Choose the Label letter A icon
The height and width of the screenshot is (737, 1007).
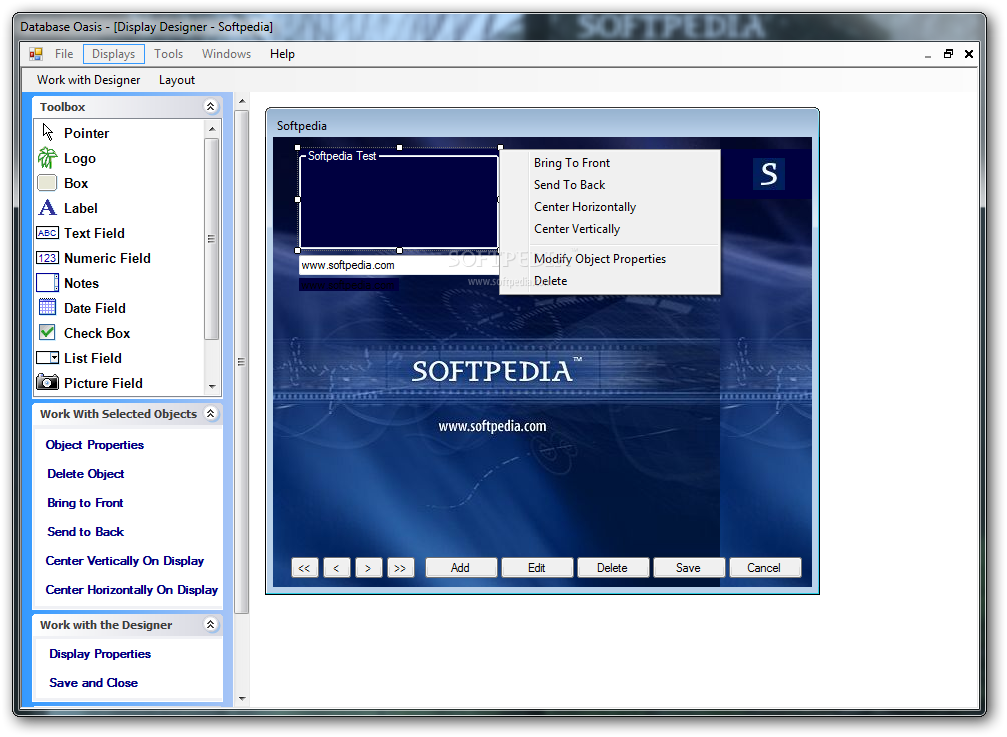click(x=48, y=208)
